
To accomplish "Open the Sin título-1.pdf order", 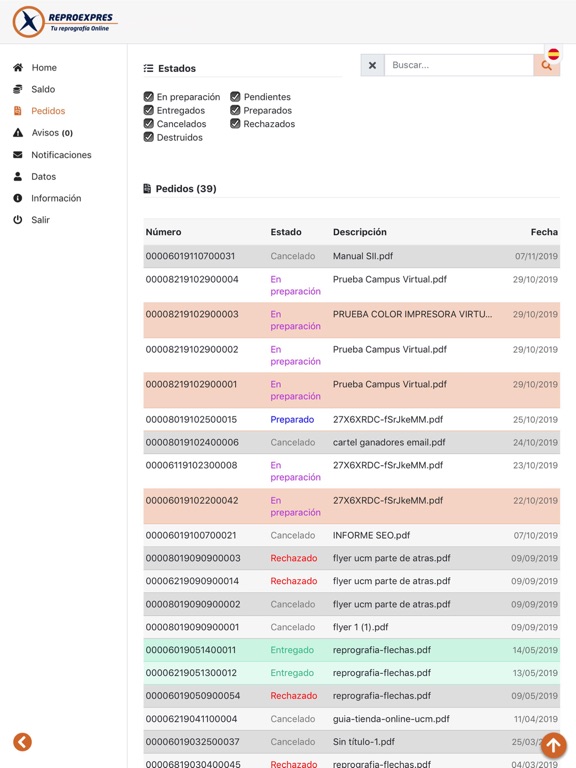I will [351, 742].
